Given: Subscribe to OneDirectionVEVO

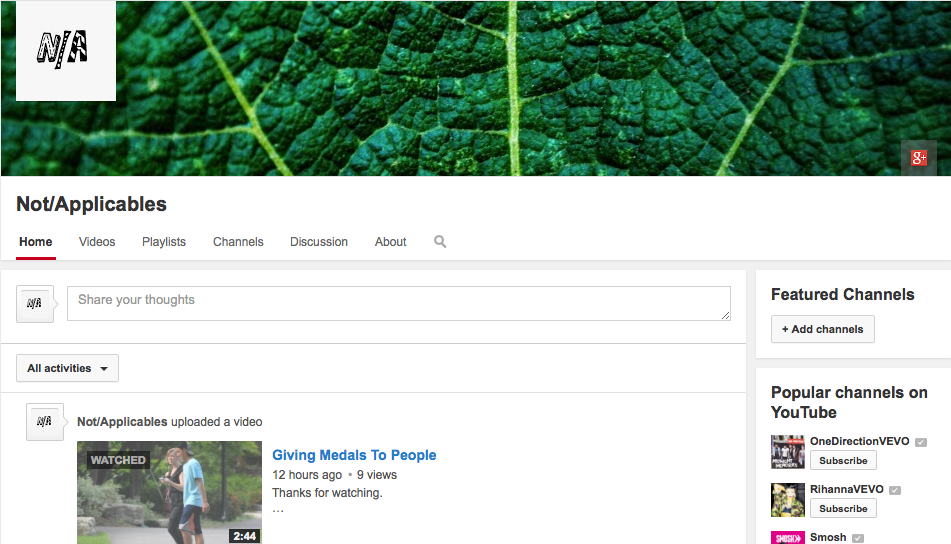Looking at the screenshot, I should 843,460.
